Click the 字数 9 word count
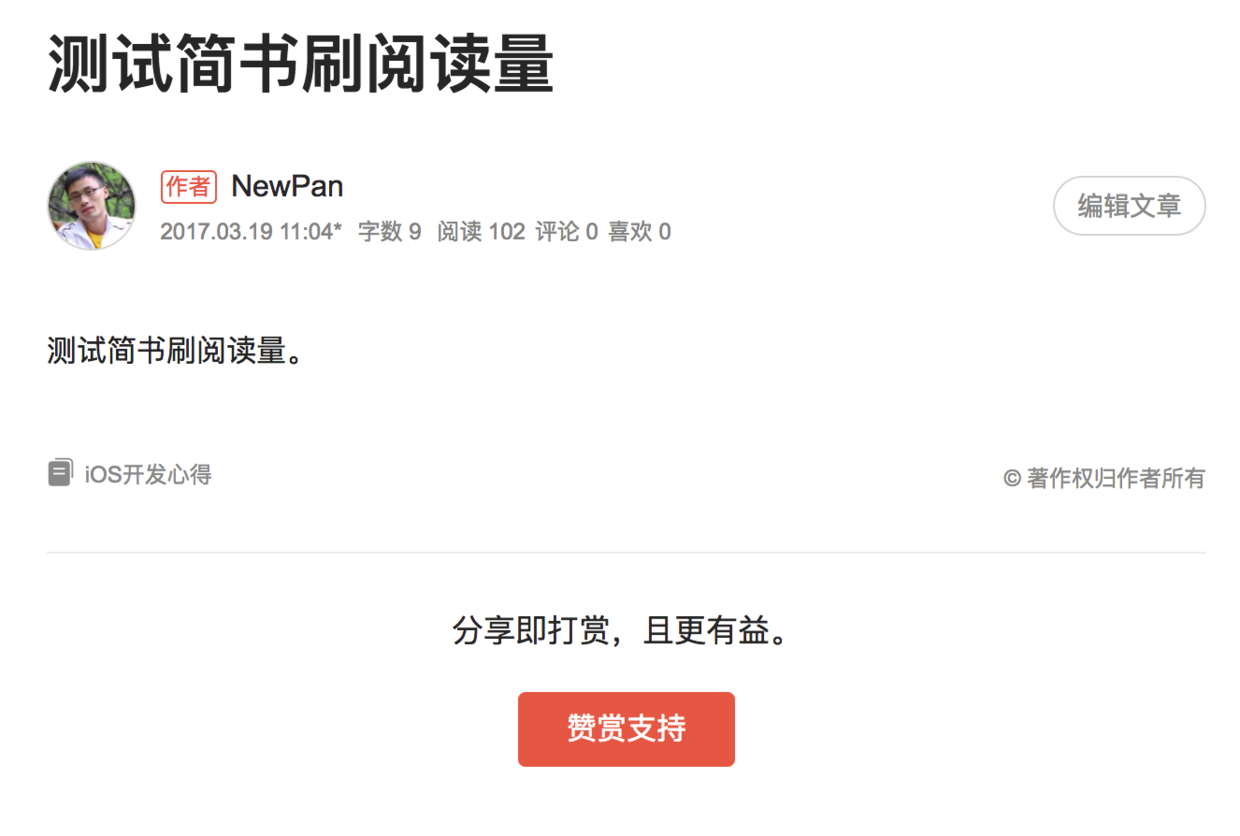This screenshot has width=1240, height=836. 389,232
